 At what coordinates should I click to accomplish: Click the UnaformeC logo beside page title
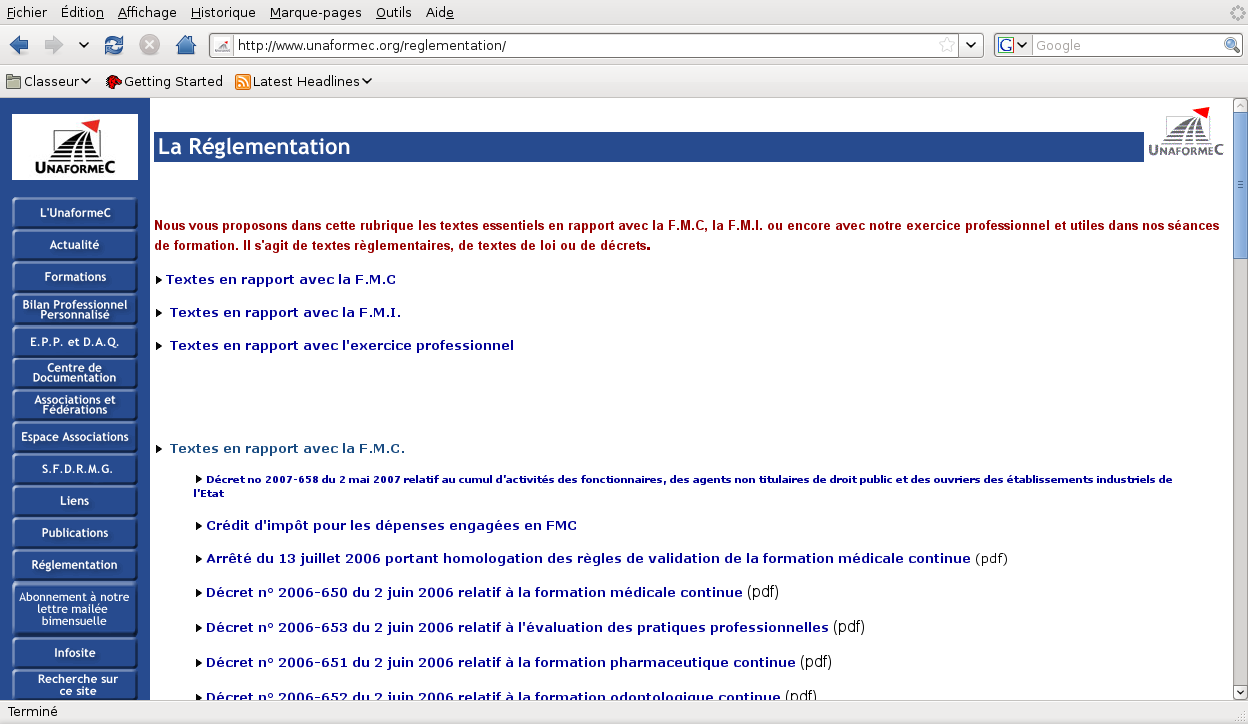1186,133
